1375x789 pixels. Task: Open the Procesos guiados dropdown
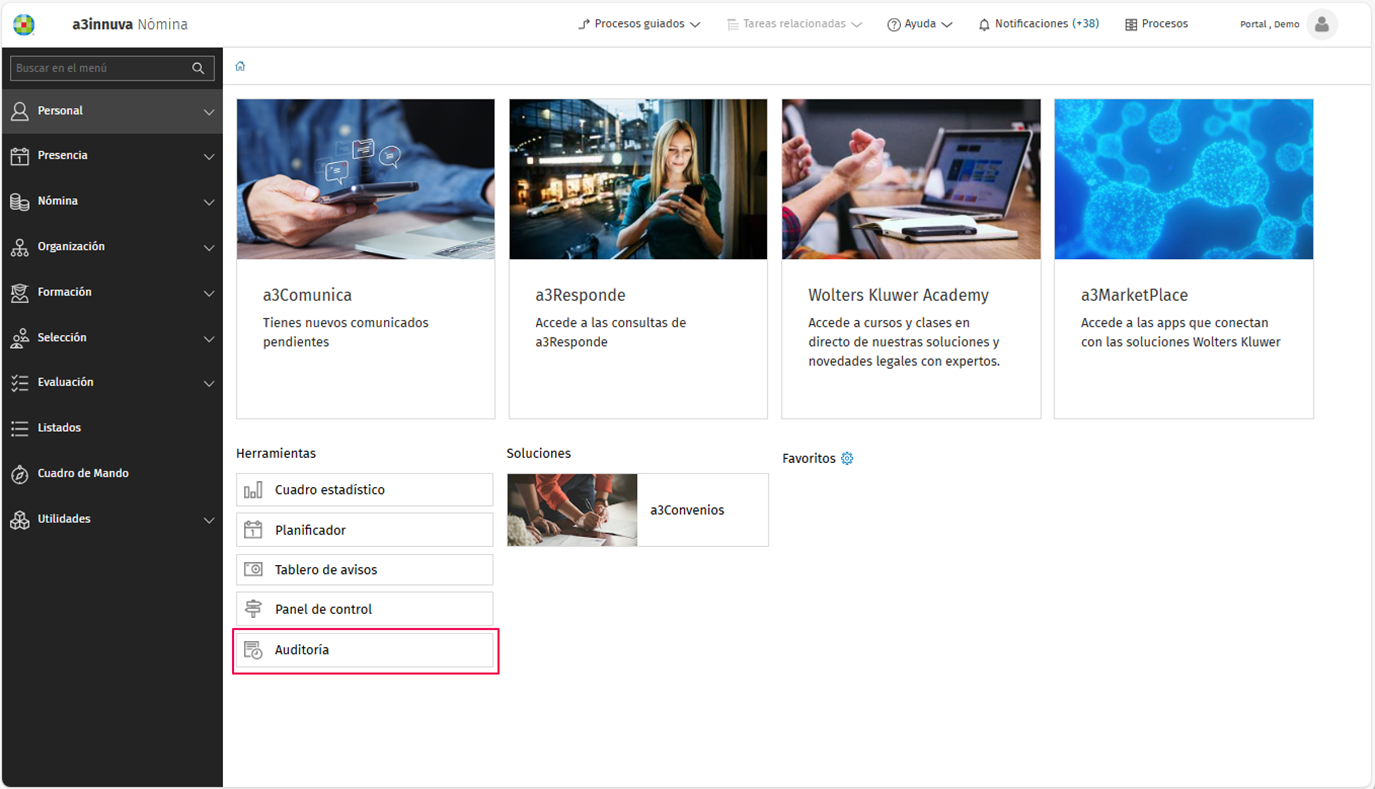(x=639, y=24)
